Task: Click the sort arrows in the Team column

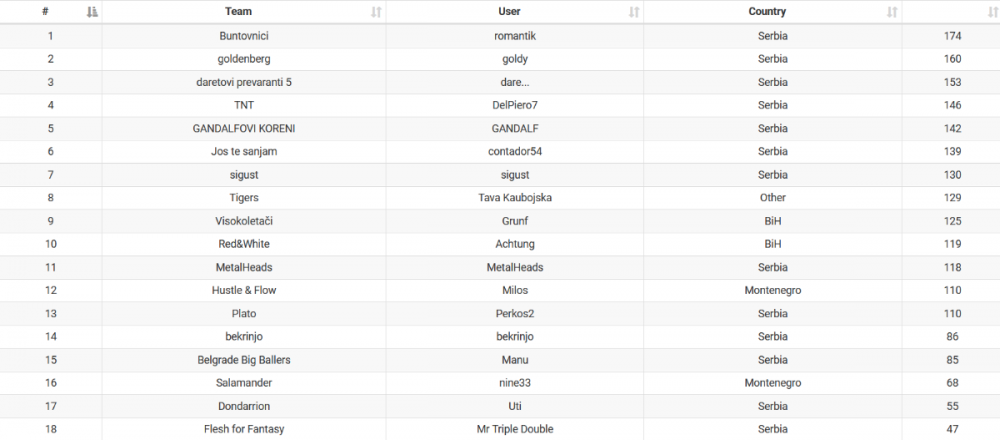Action: click(x=376, y=12)
